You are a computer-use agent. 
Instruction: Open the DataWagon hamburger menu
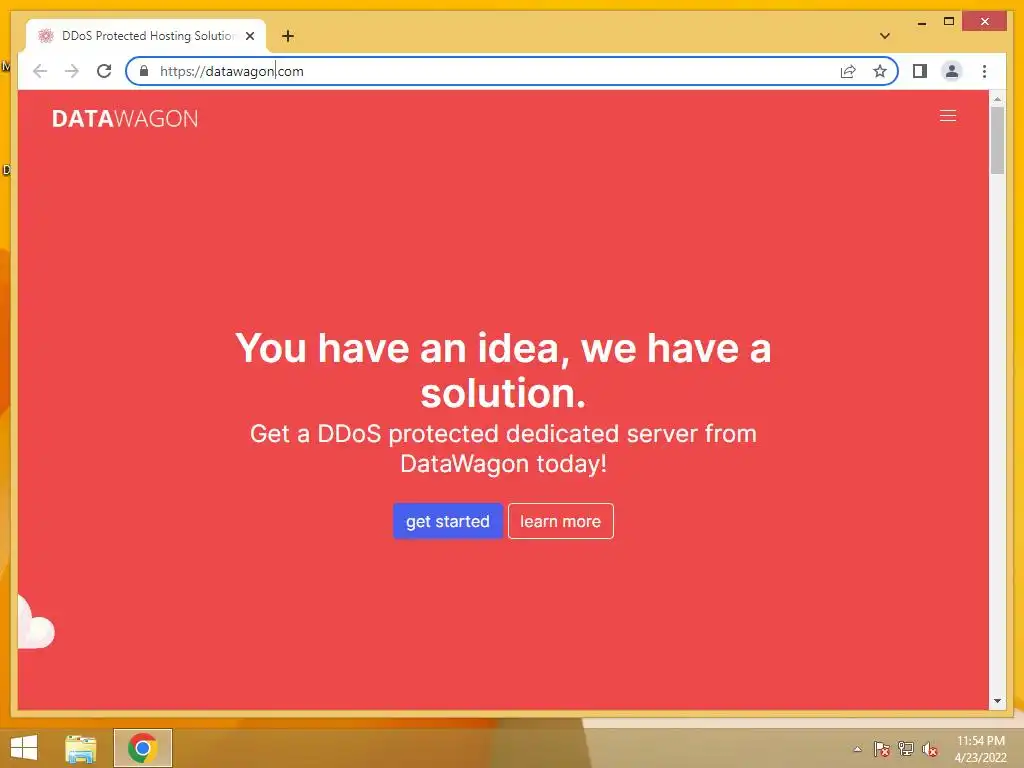coord(948,116)
